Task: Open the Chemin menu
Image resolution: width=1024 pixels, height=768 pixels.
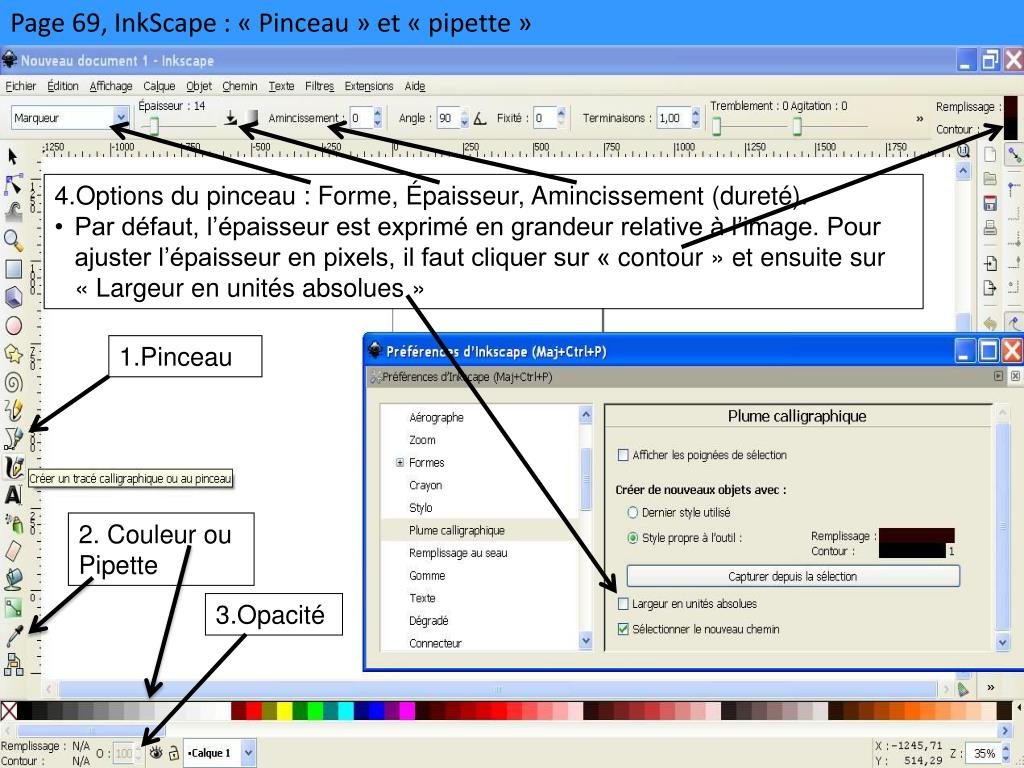Action: tap(240, 86)
